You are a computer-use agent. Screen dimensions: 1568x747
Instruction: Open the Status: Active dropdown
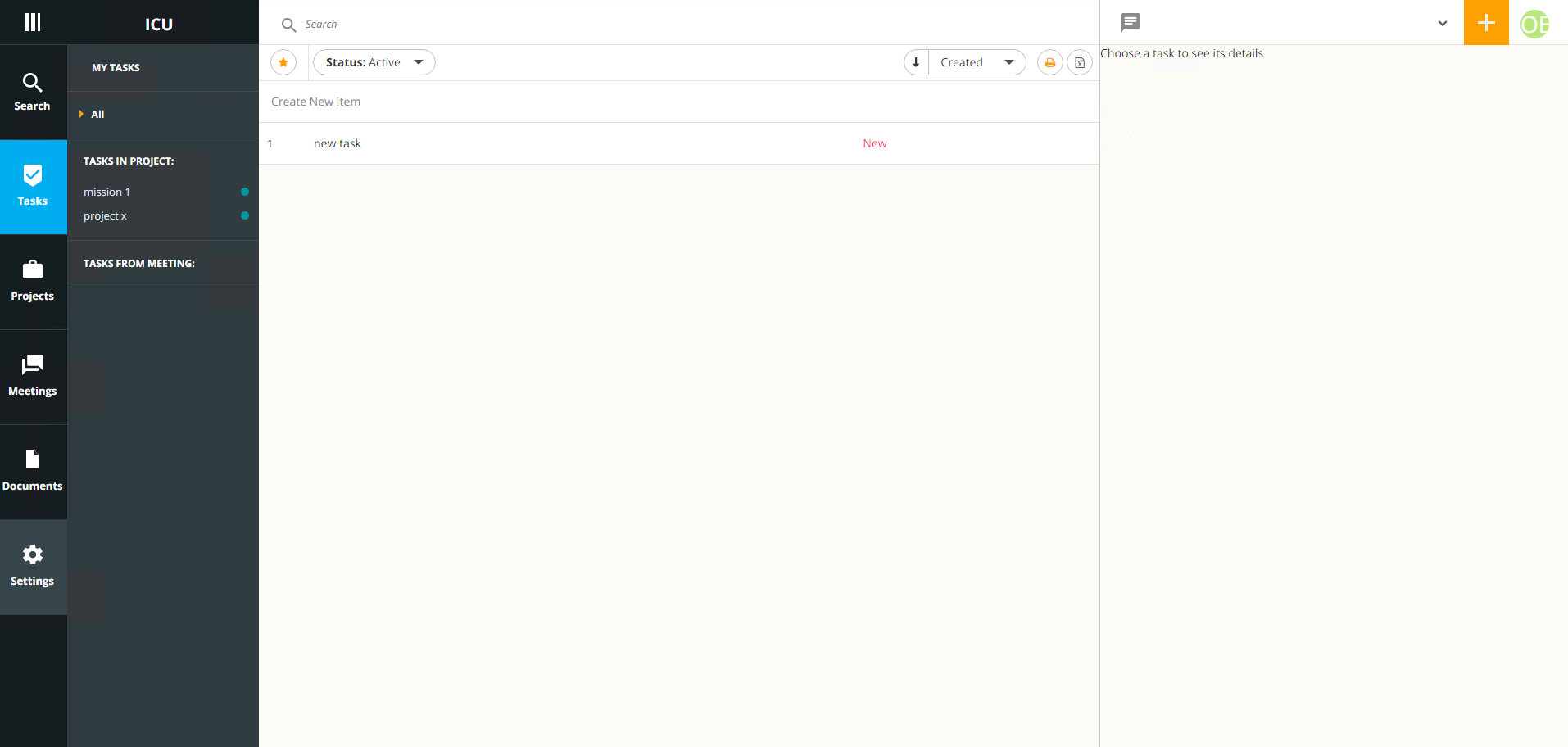[x=374, y=62]
